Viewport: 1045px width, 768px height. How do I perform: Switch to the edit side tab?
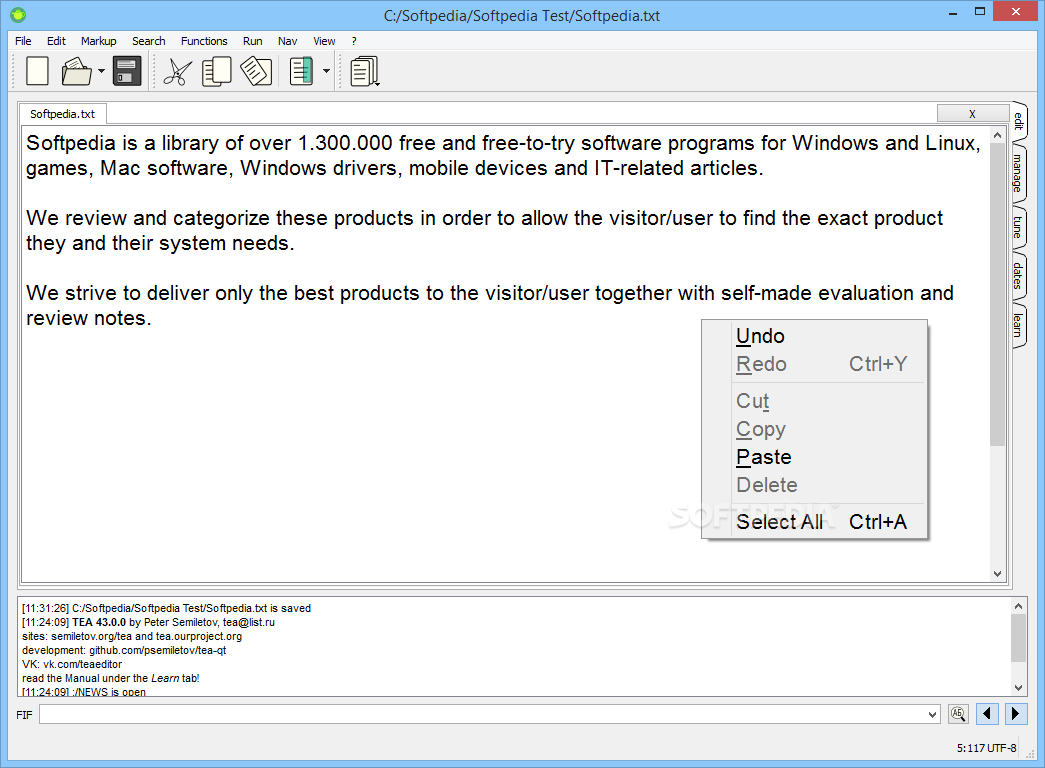(1019, 121)
